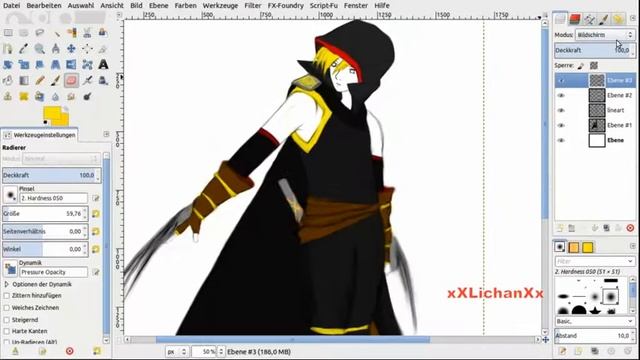
Task: Enable Steigernd checkbox
Action: [x=7, y=320]
